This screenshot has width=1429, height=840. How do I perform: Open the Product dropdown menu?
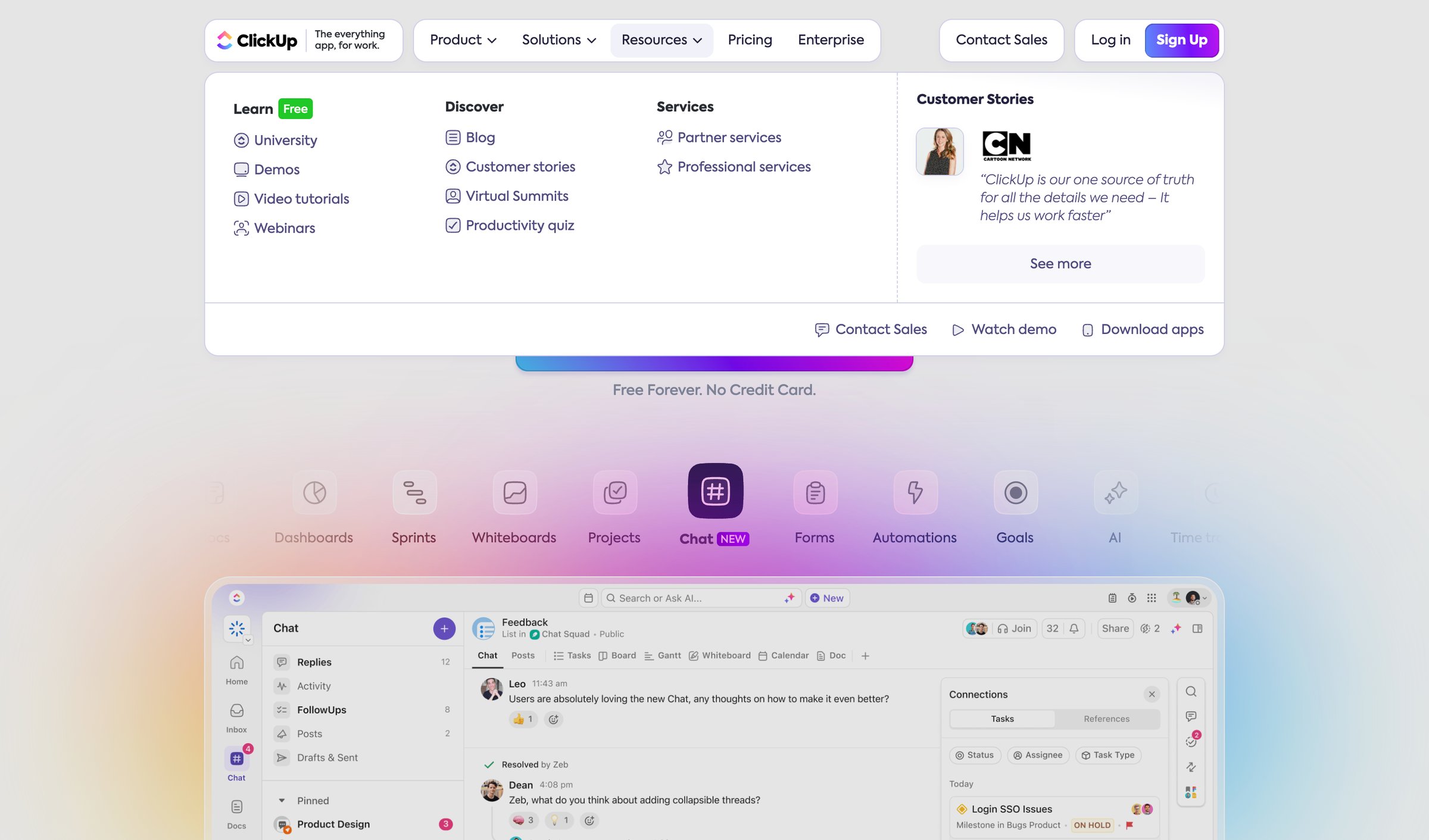pos(463,40)
